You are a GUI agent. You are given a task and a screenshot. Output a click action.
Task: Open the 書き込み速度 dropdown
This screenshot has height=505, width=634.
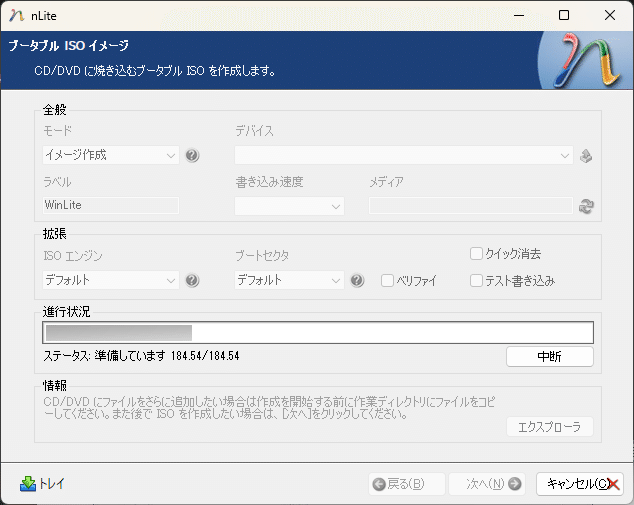289,206
